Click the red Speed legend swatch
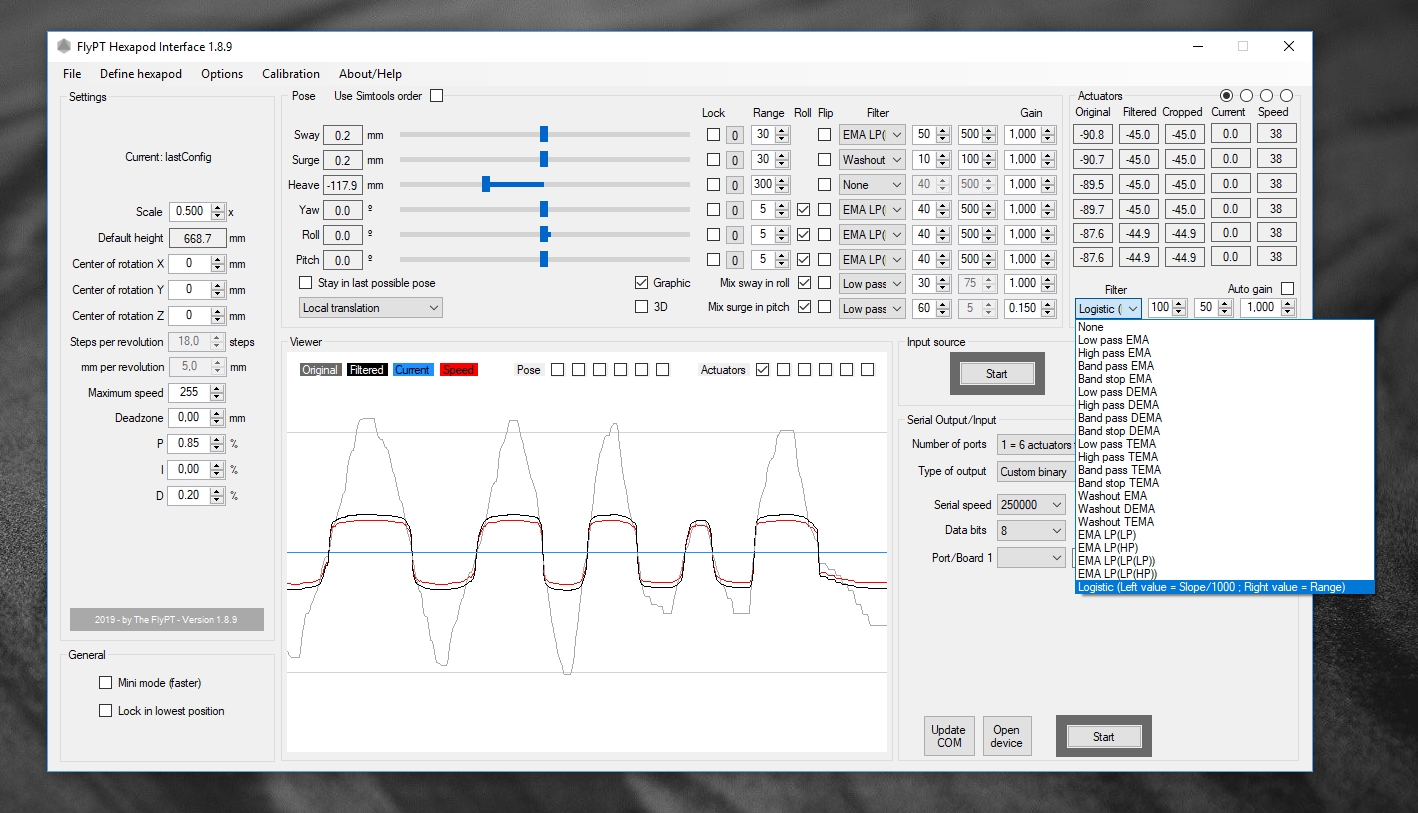 (458, 370)
